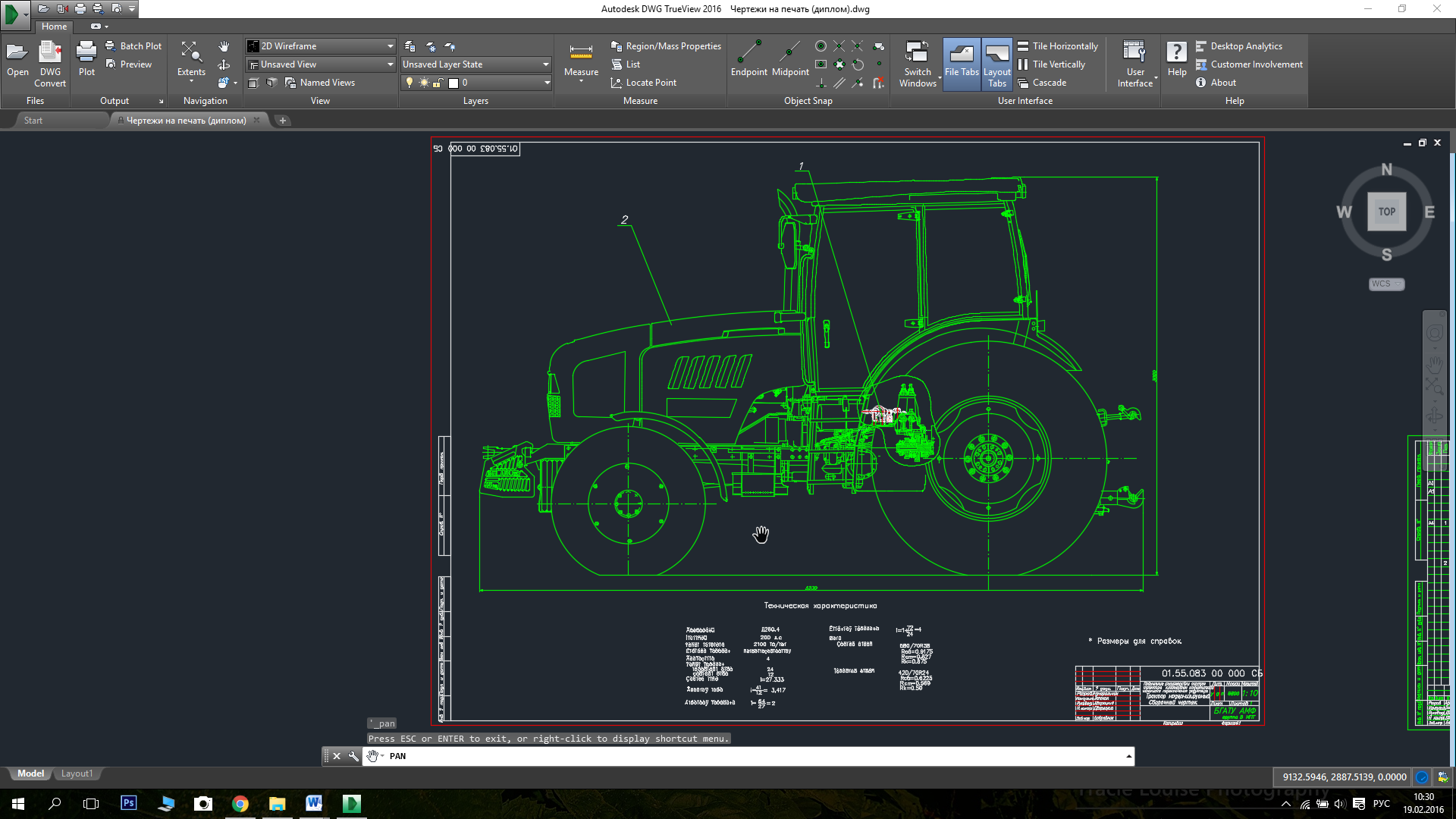Open User Interface dropdown

pos(1135,64)
